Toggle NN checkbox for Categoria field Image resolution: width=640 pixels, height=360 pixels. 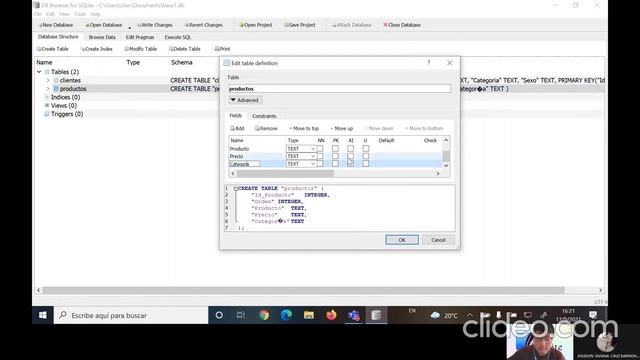click(x=320, y=164)
